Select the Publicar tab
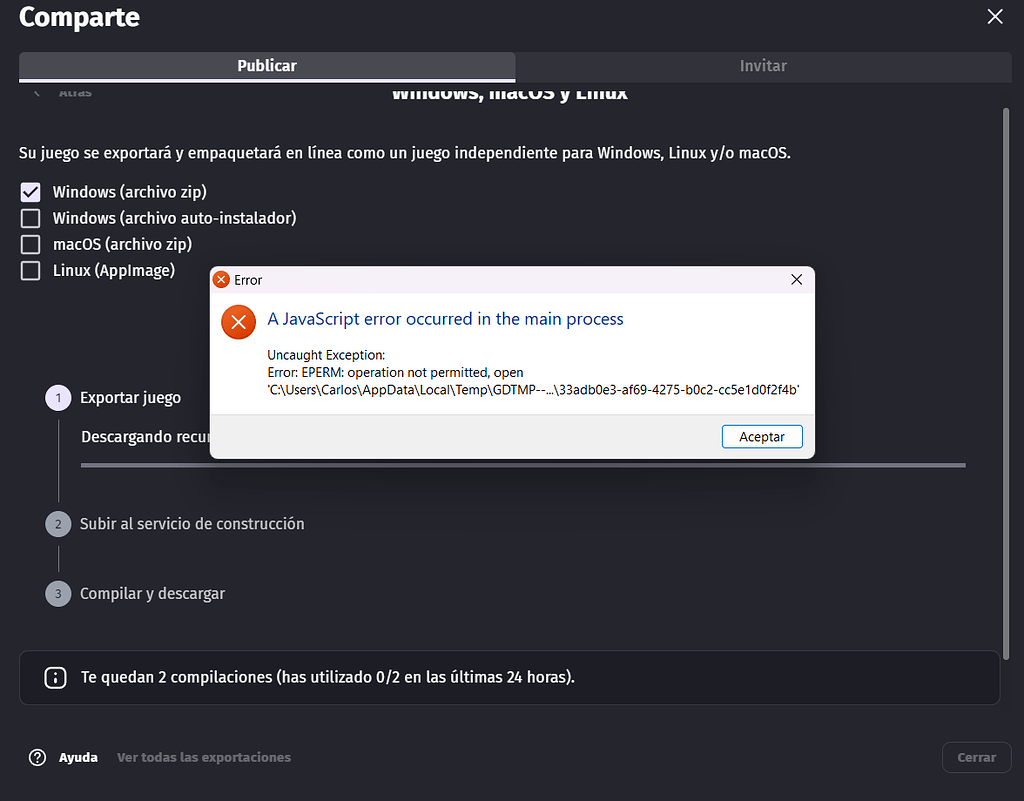The image size is (1024, 801). [x=266, y=66]
